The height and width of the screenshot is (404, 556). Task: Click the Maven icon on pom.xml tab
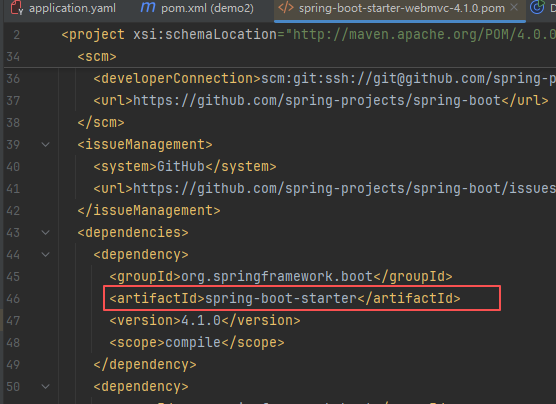point(148,7)
